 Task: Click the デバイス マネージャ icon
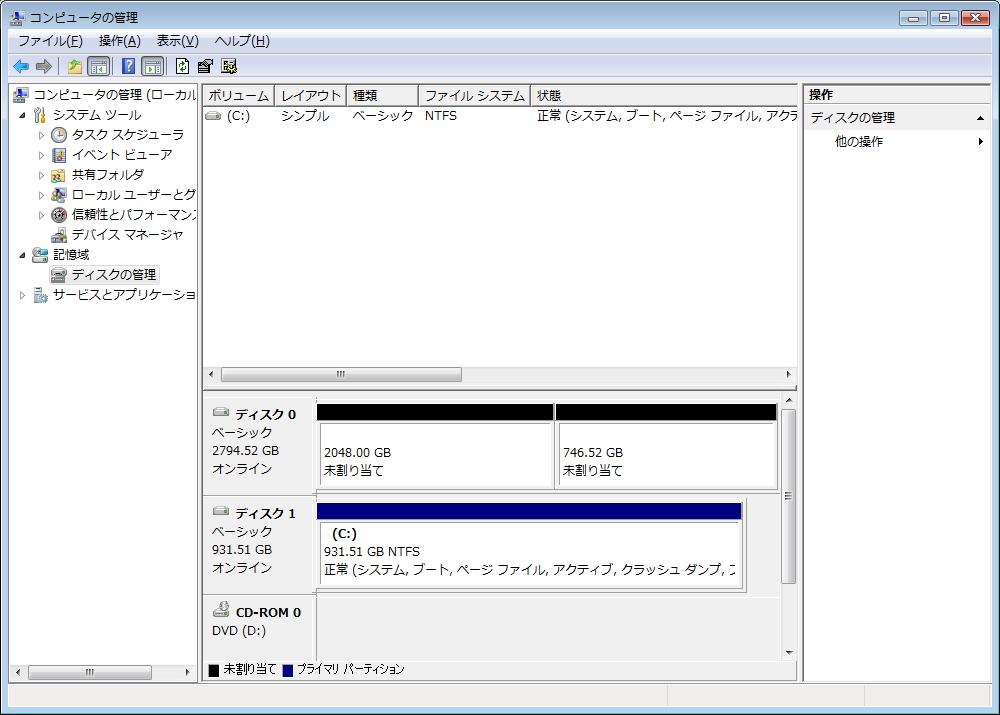[x=59, y=235]
